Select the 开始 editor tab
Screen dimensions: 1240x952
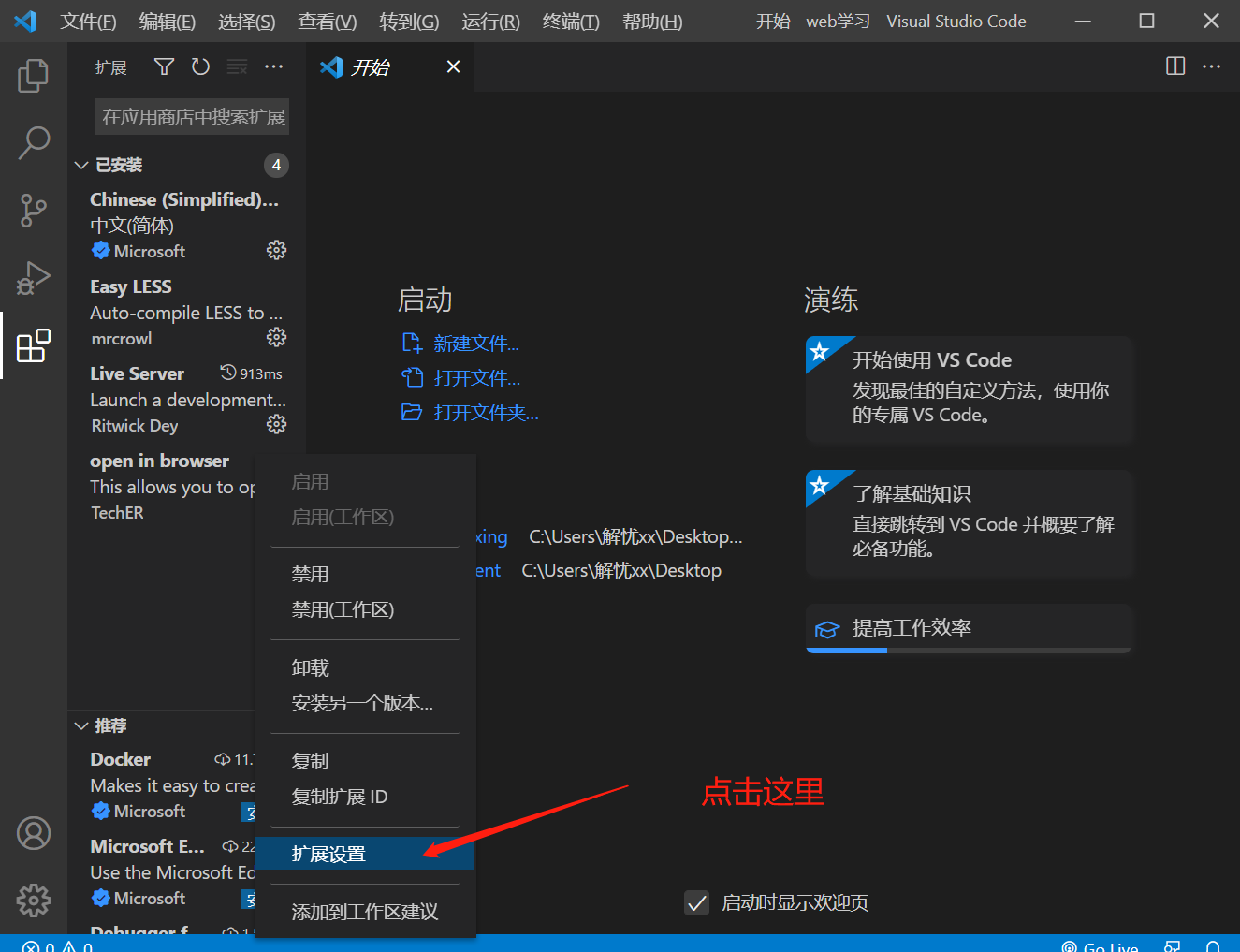(x=389, y=66)
